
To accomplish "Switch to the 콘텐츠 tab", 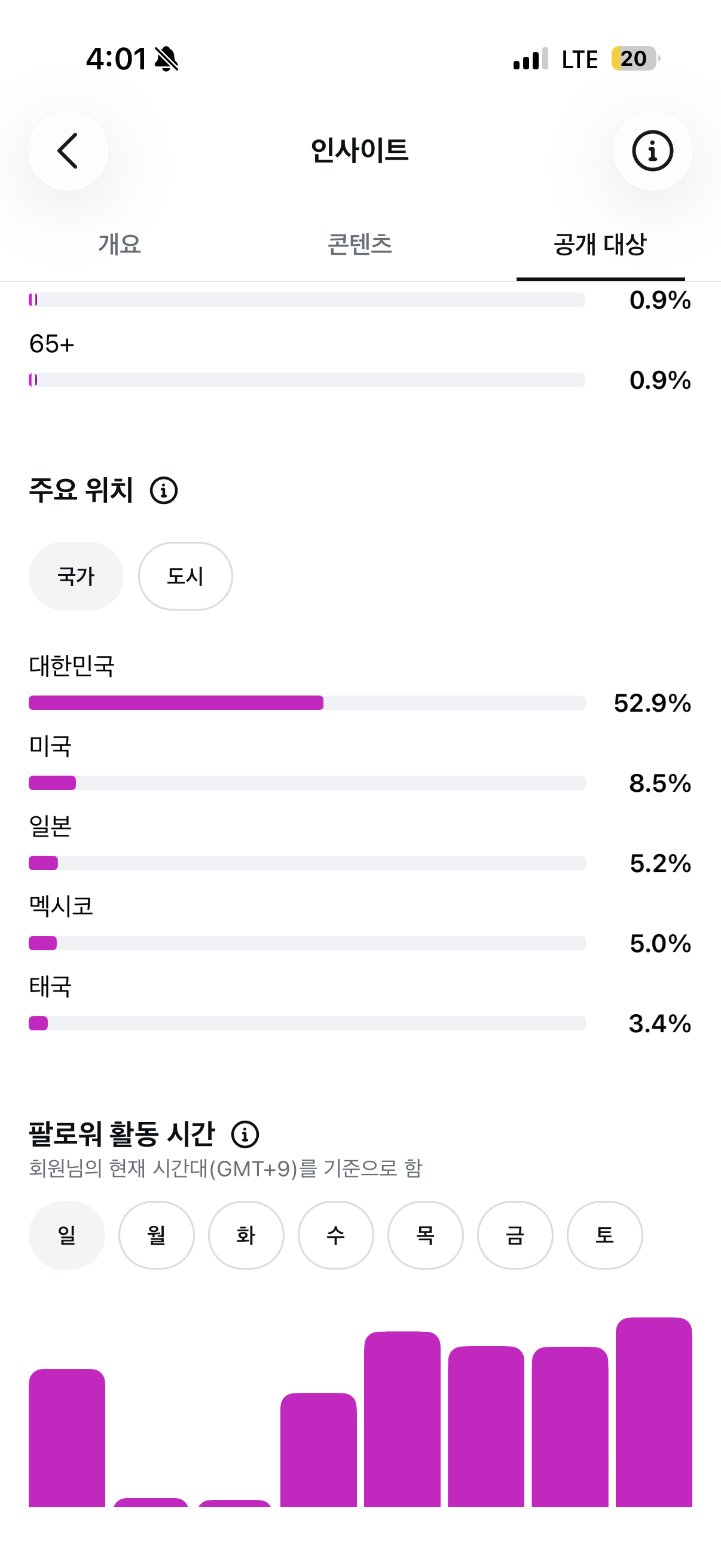I will 360,245.
